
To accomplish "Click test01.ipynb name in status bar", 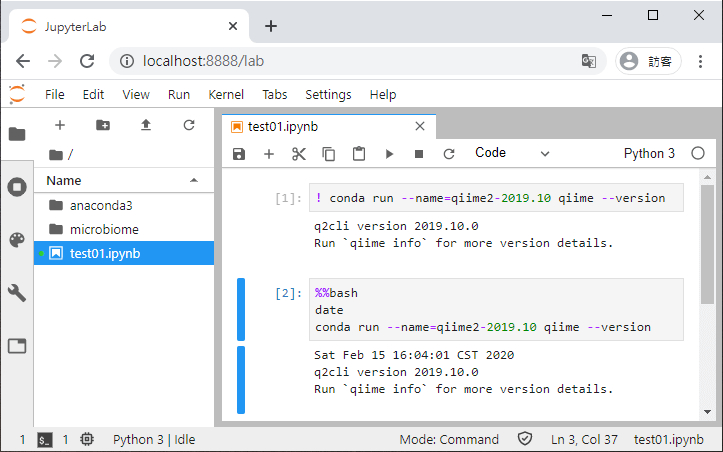I will pos(669,440).
